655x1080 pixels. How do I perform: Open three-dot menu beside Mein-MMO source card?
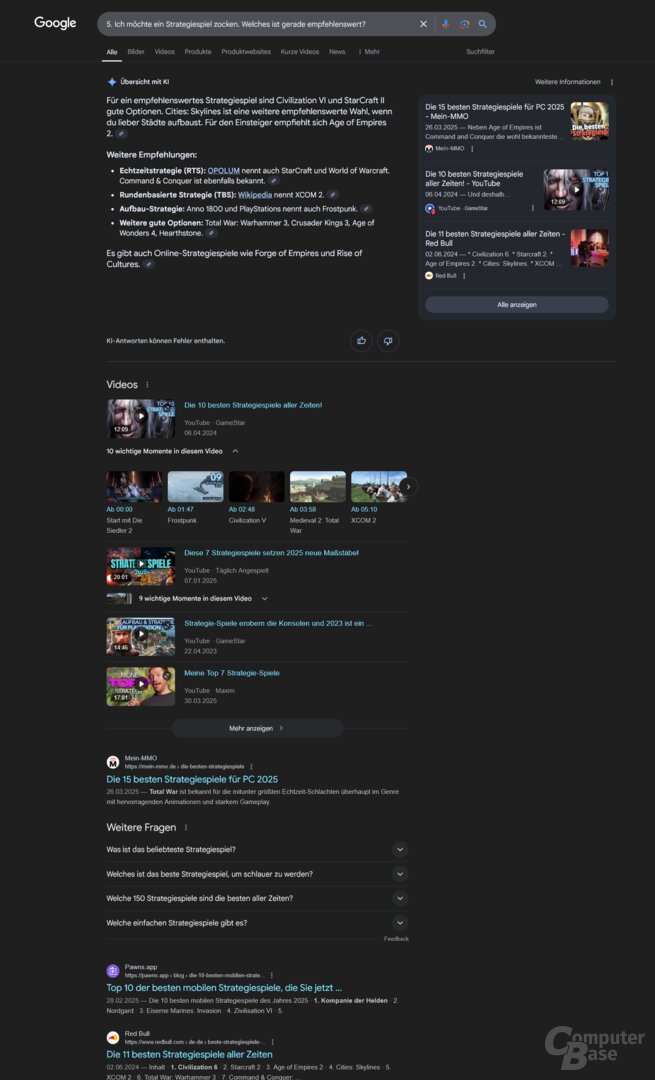pos(472,149)
